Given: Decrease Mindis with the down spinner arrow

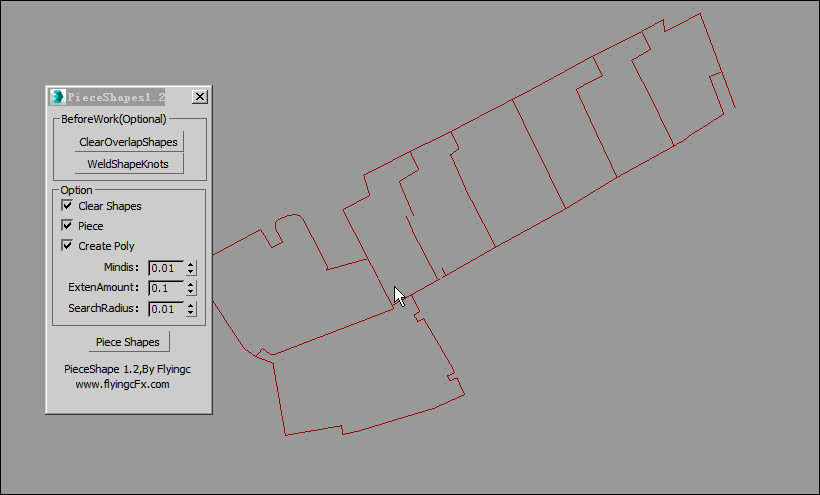Looking at the screenshot, I should coord(191,272).
